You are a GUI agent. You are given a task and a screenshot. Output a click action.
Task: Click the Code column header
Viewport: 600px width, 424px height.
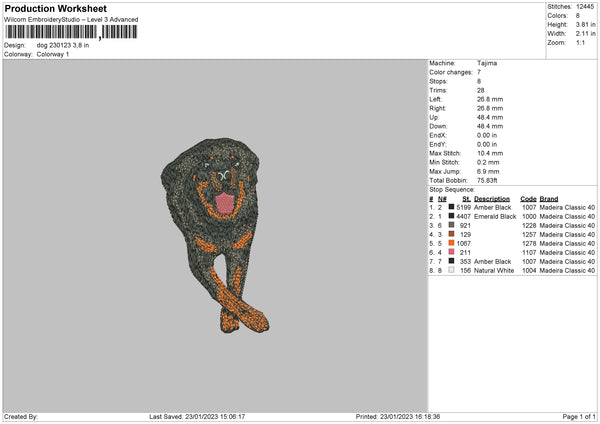[x=528, y=199]
